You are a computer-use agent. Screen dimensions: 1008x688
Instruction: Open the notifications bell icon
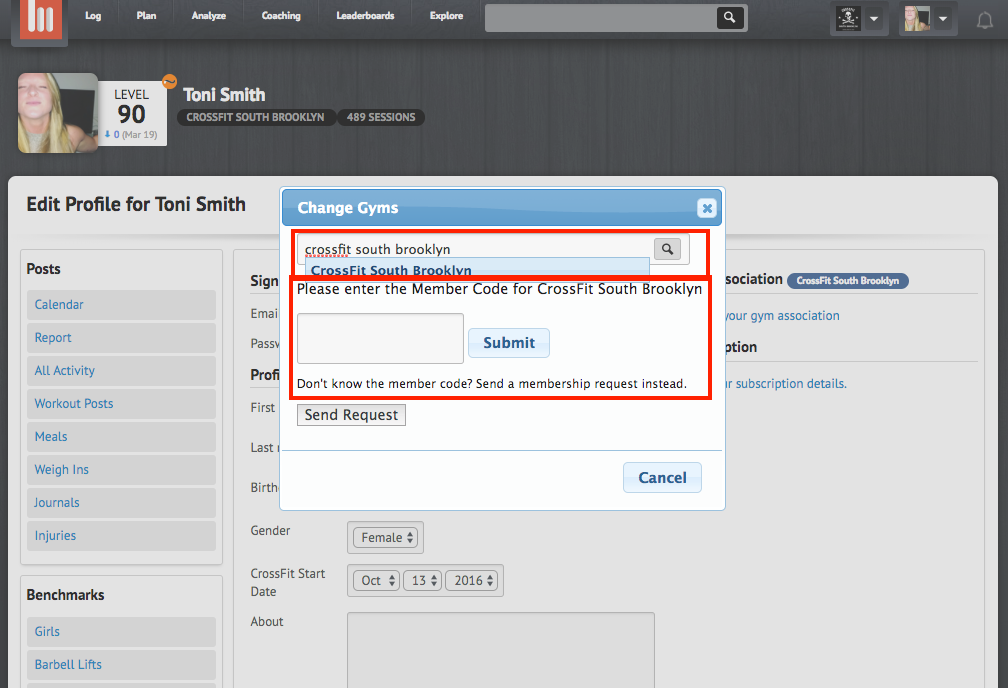984,20
